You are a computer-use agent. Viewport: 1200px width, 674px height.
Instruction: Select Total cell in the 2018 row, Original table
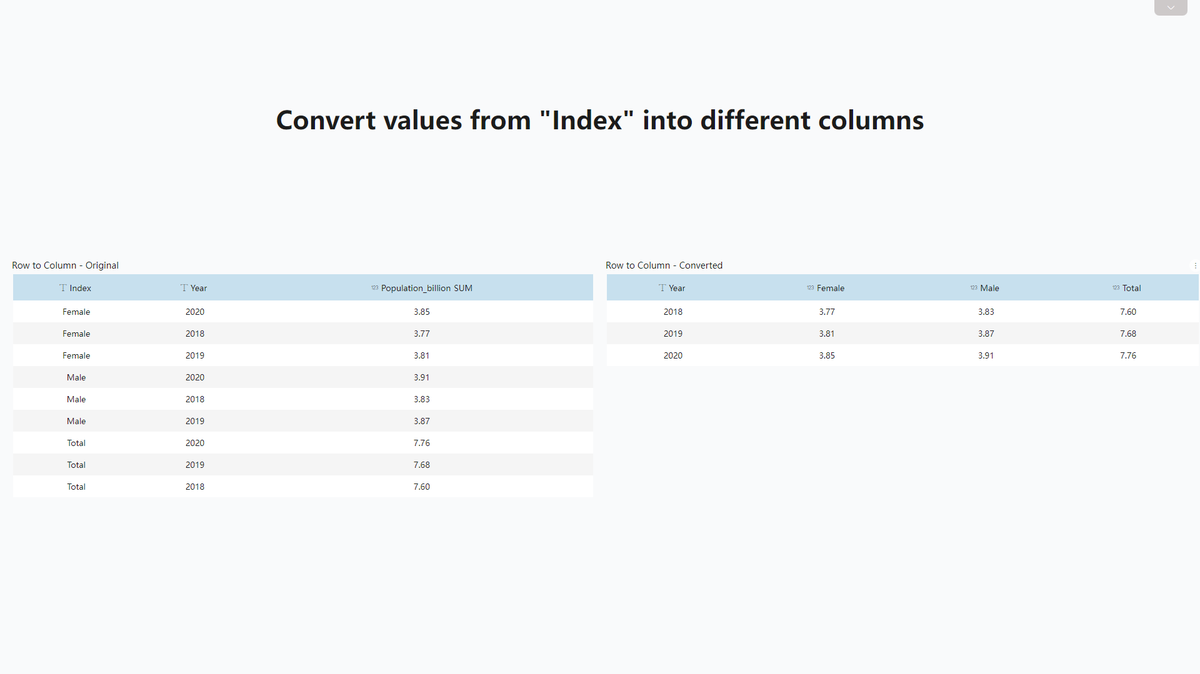point(76,487)
